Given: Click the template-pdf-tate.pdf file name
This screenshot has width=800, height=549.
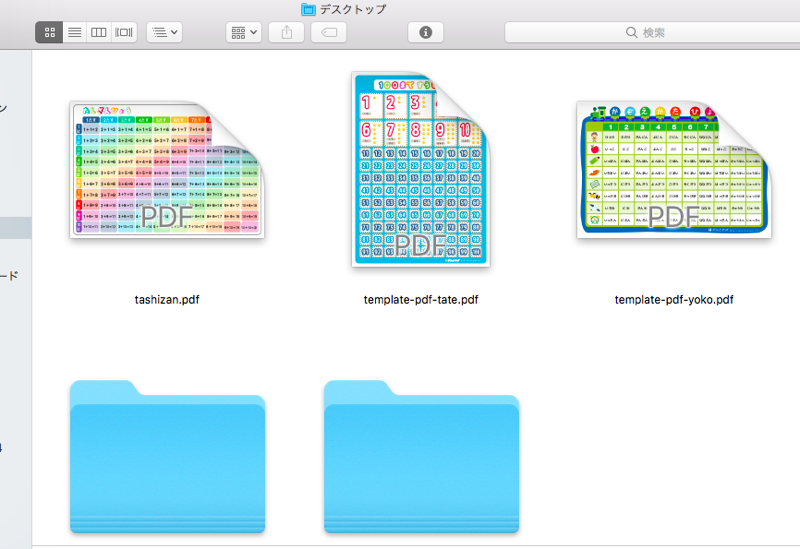Looking at the screenshot, I should point(421,300).
